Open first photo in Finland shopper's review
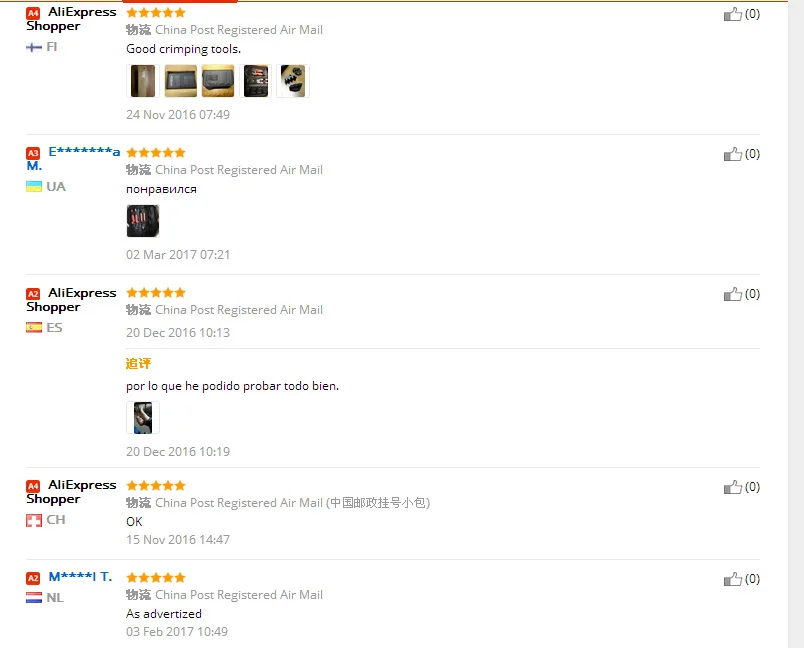The image size is (804, 648). tap(143, 81)
